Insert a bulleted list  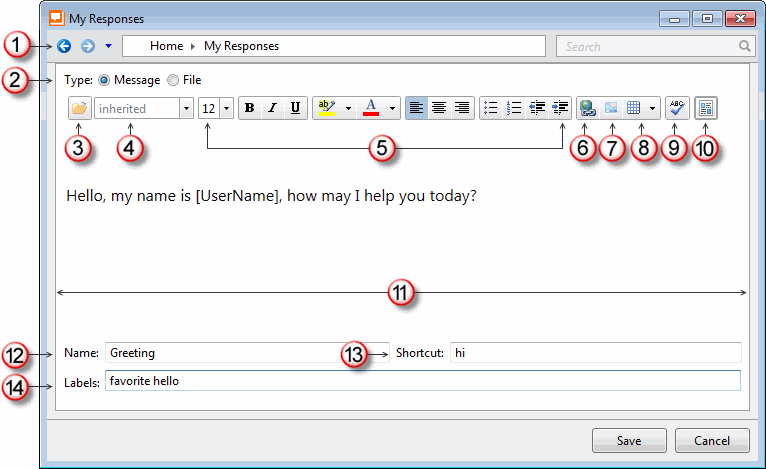coord(490,108)
